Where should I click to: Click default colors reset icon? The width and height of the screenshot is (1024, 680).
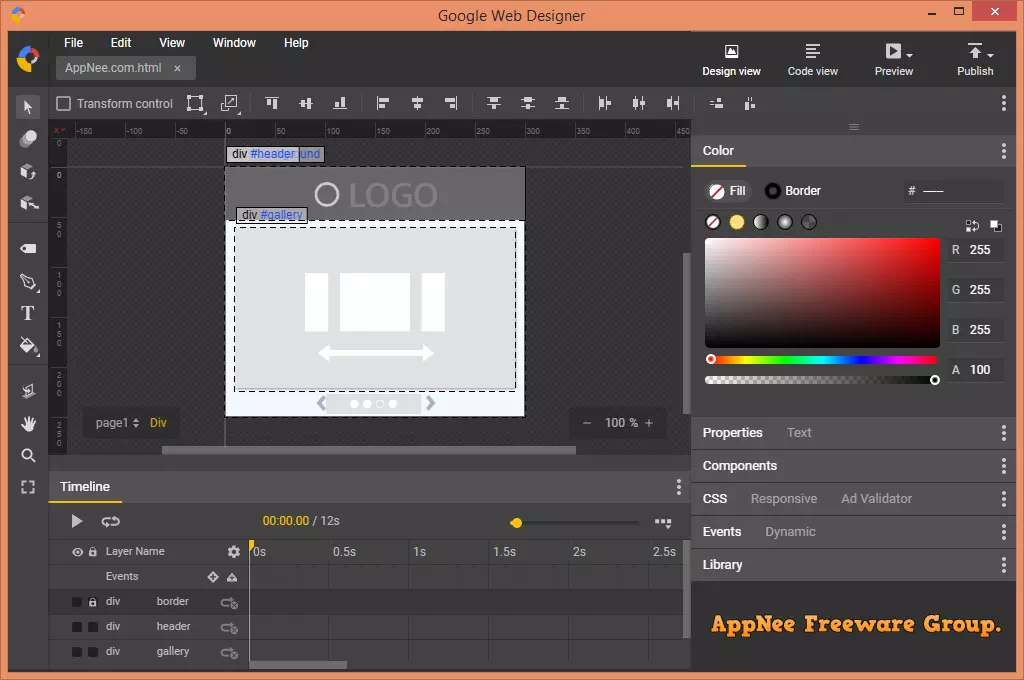click(996, 226)
